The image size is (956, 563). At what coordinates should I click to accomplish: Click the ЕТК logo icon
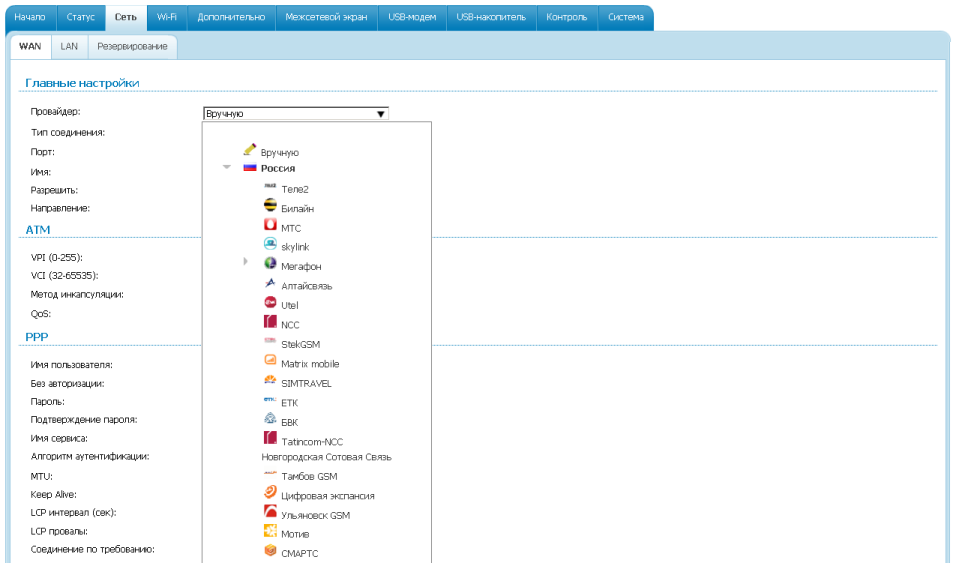[270, 400]
